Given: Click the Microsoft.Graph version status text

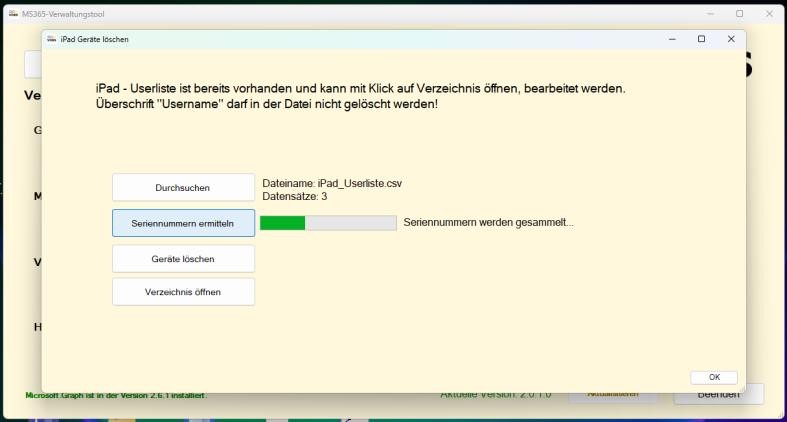Looking at the screenshot, I should click(116, 395).
